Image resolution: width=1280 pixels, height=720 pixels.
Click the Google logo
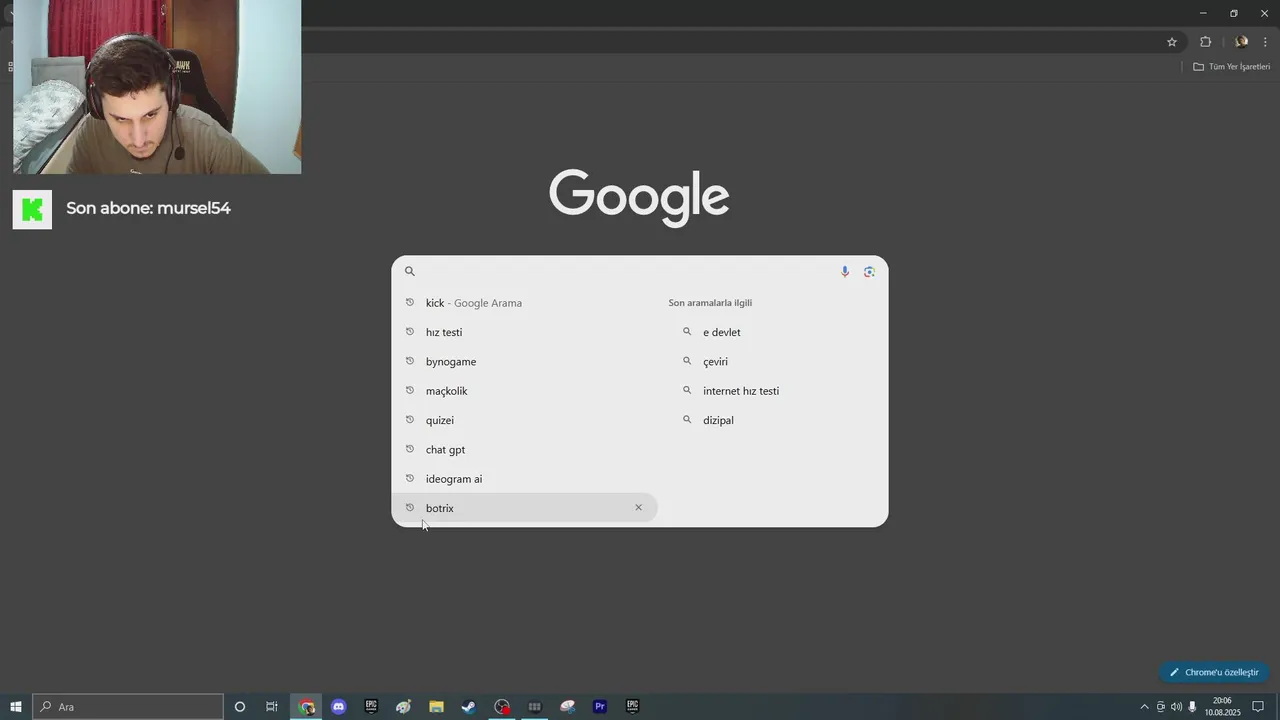(639, 197)
